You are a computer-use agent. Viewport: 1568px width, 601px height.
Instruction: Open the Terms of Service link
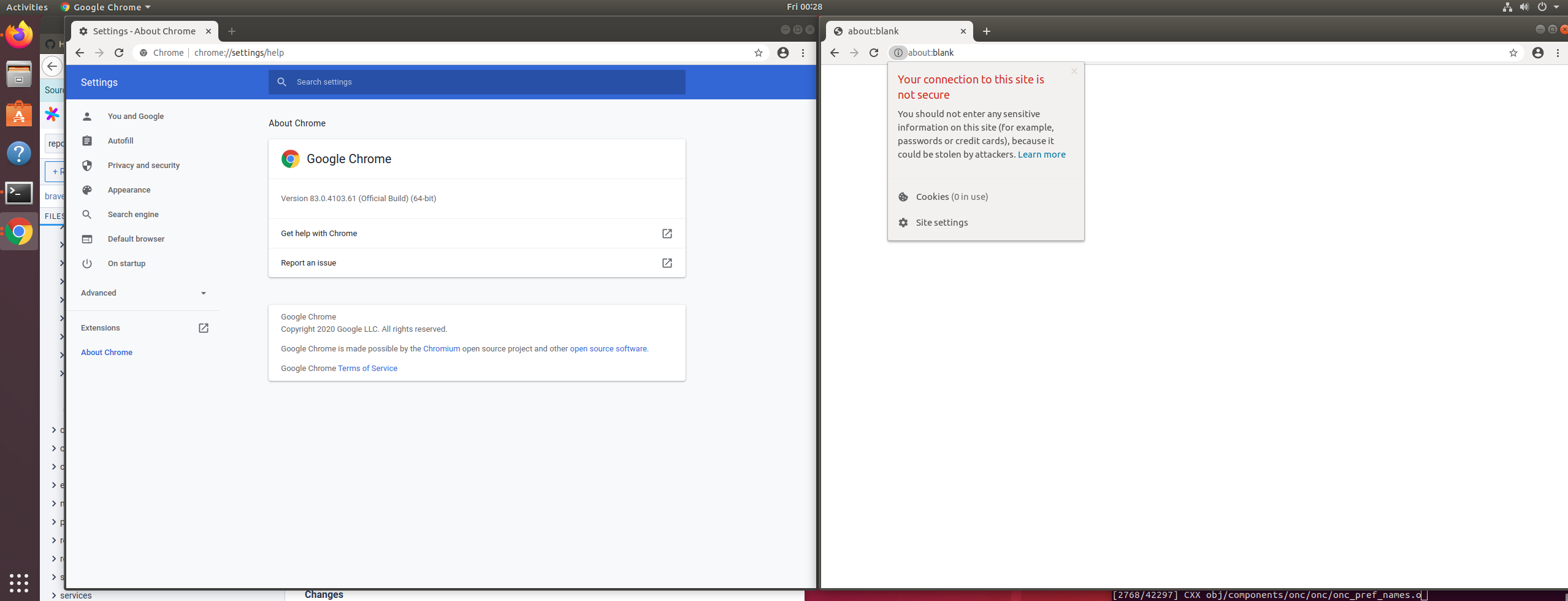coord(367,369)
